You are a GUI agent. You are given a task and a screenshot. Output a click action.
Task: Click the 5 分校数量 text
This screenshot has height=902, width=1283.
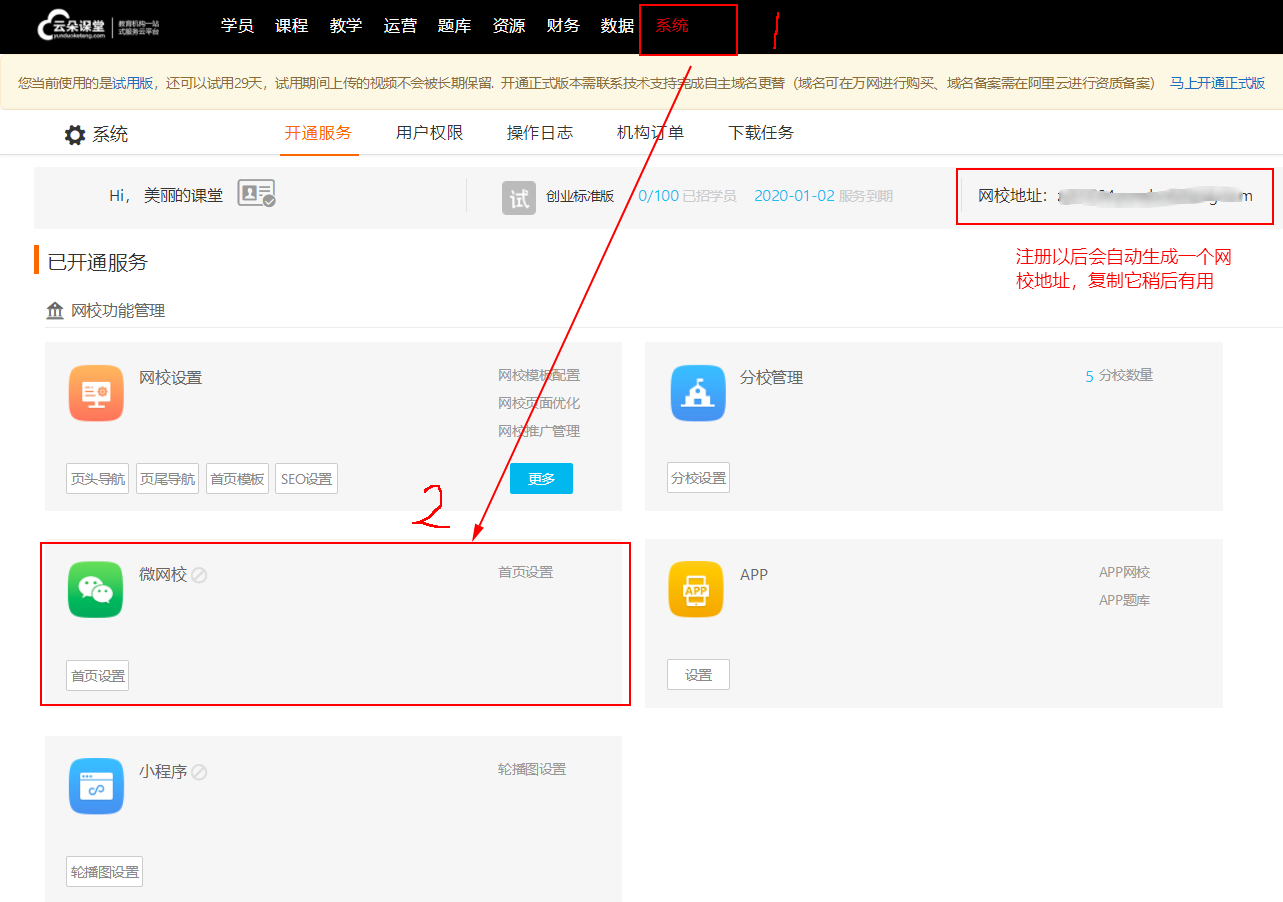click(x=1119, y=376)
